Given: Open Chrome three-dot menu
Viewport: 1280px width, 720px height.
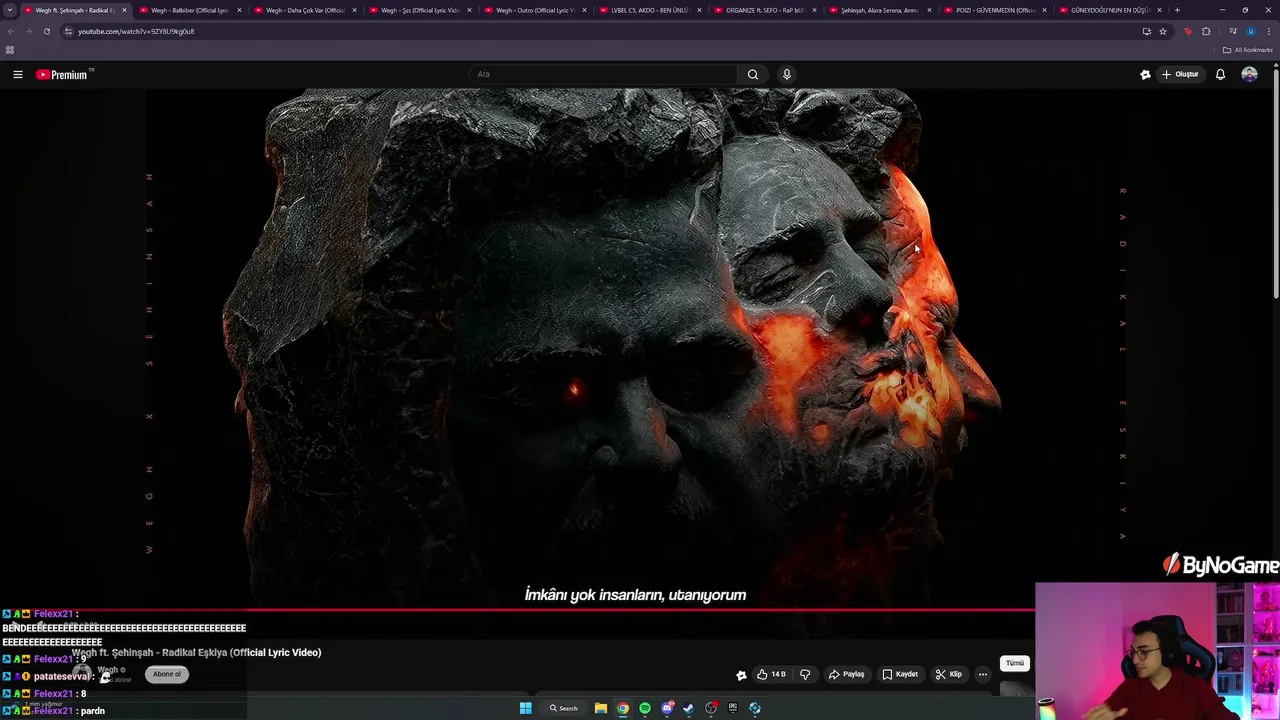Looking at the screenshot, I should [x=1268, y=31].
